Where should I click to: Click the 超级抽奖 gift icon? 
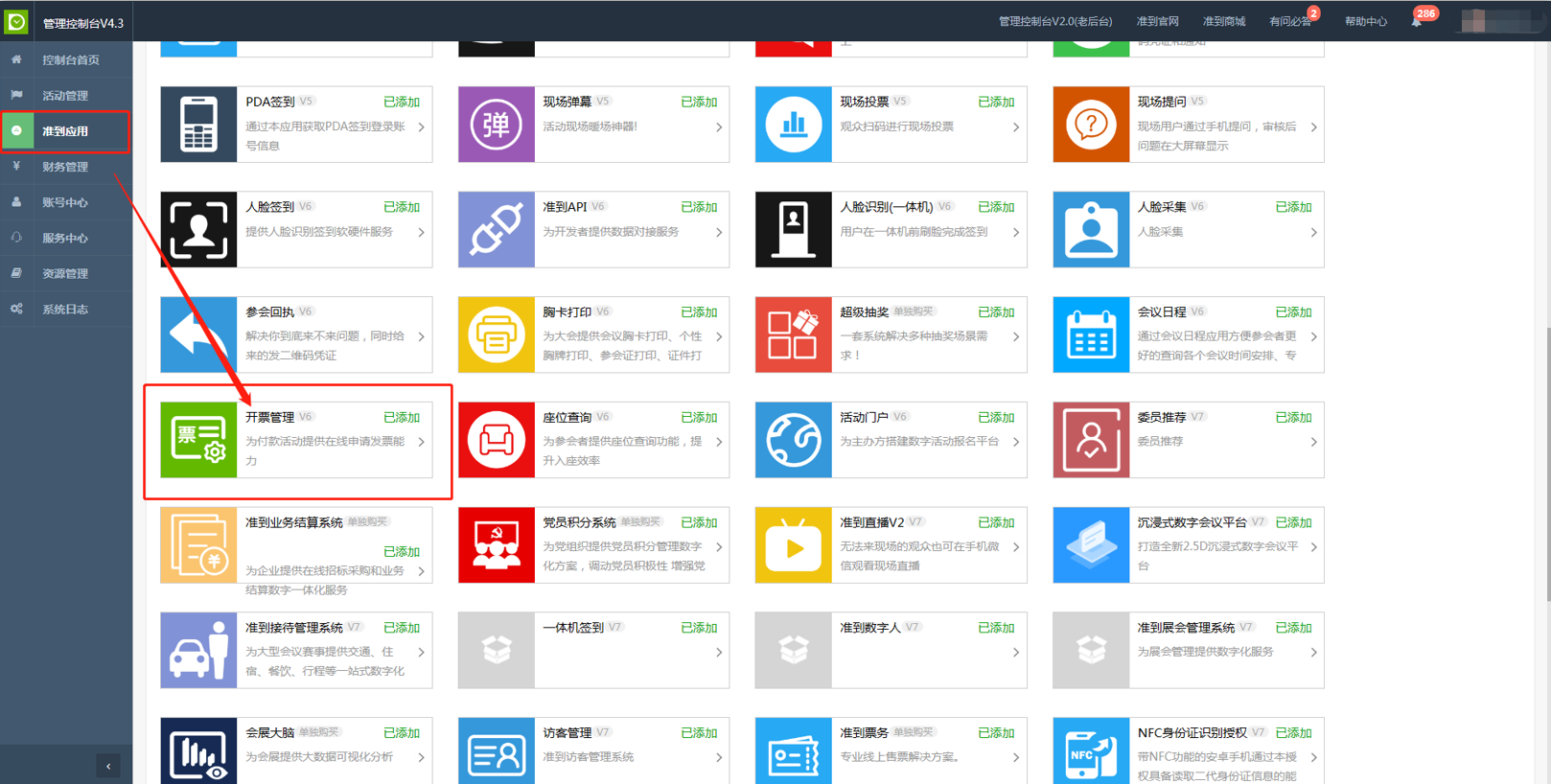coord(793,334)
